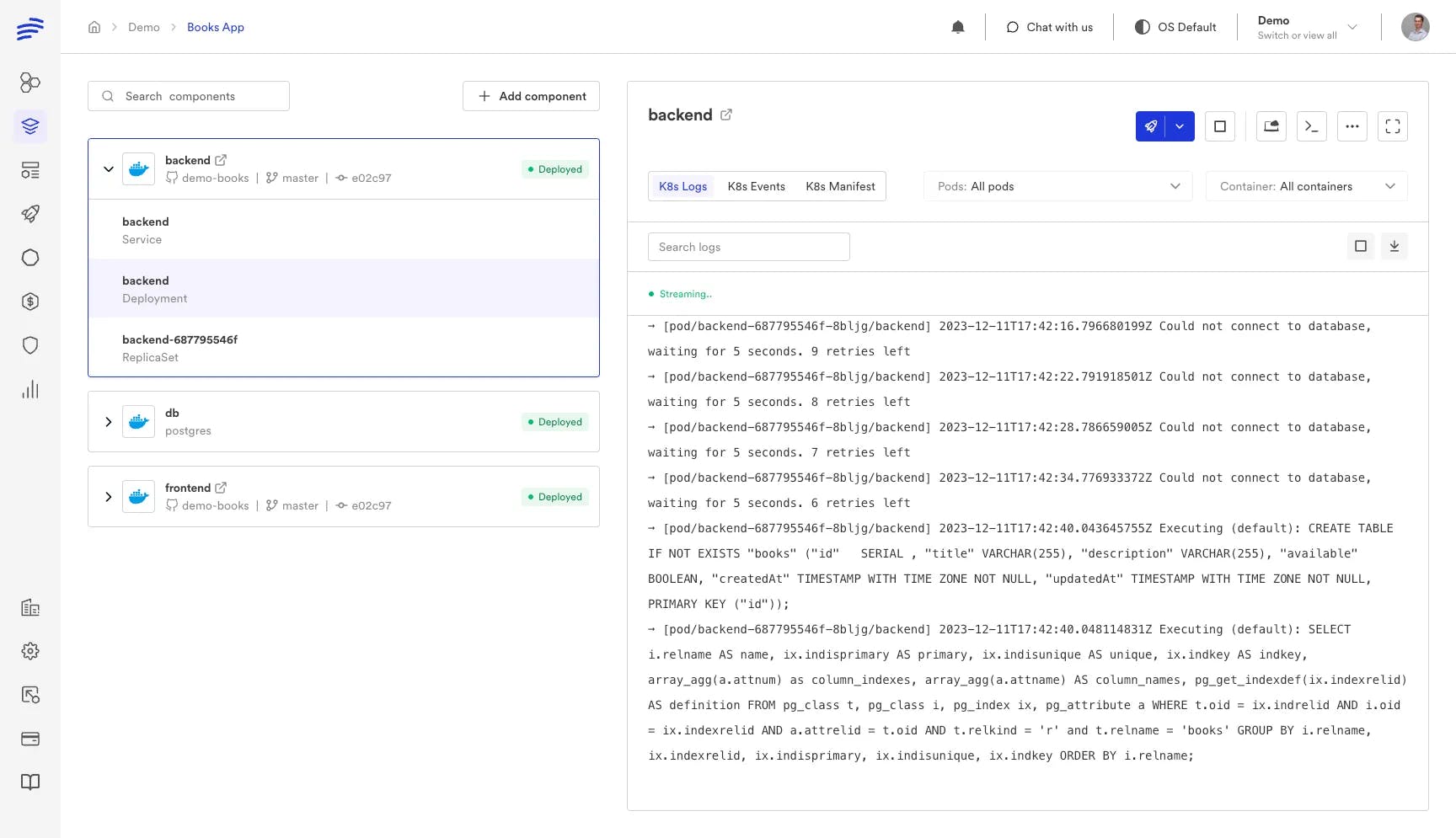
Task: Toggle the OS Default theme switch
Action: [1175, 27]
